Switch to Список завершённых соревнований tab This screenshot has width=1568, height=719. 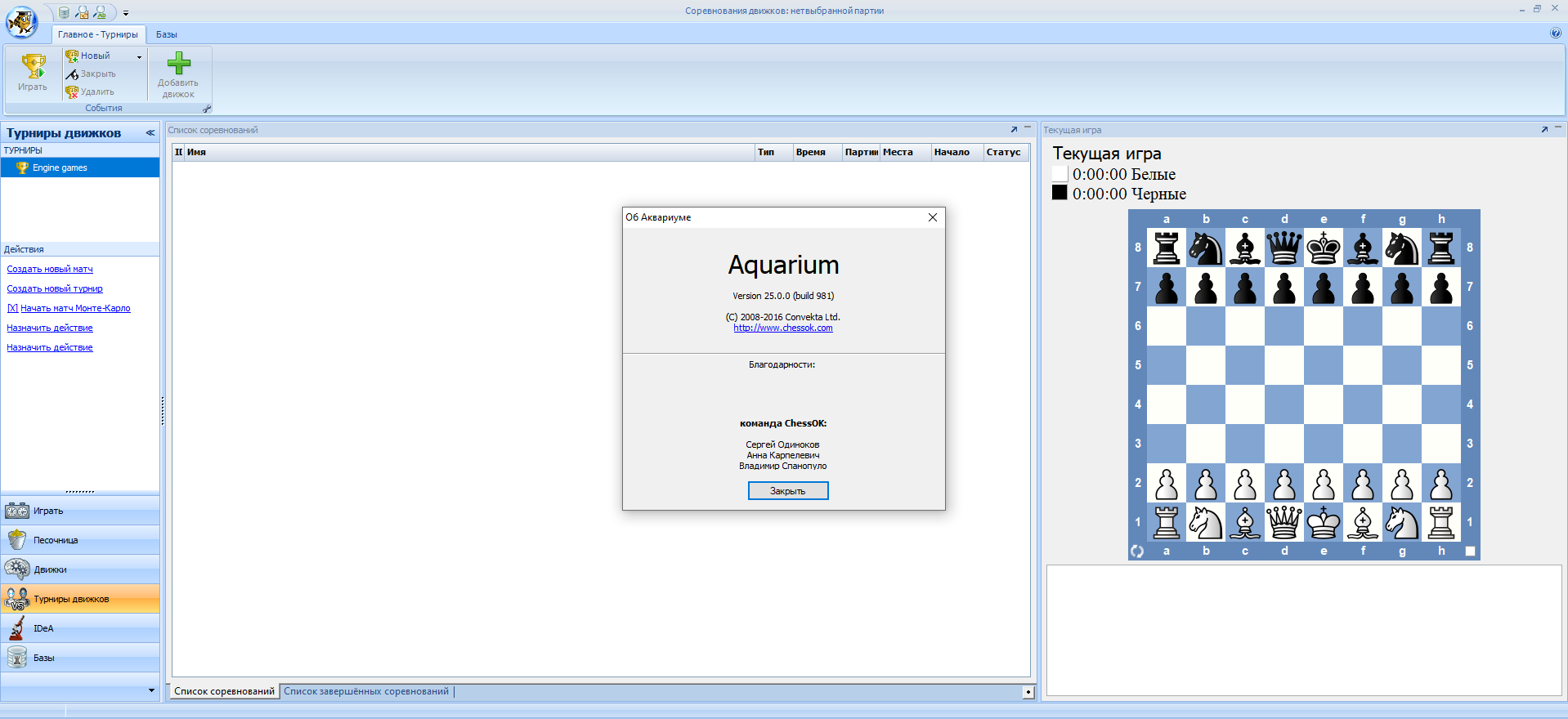click(x=366, y=691)
